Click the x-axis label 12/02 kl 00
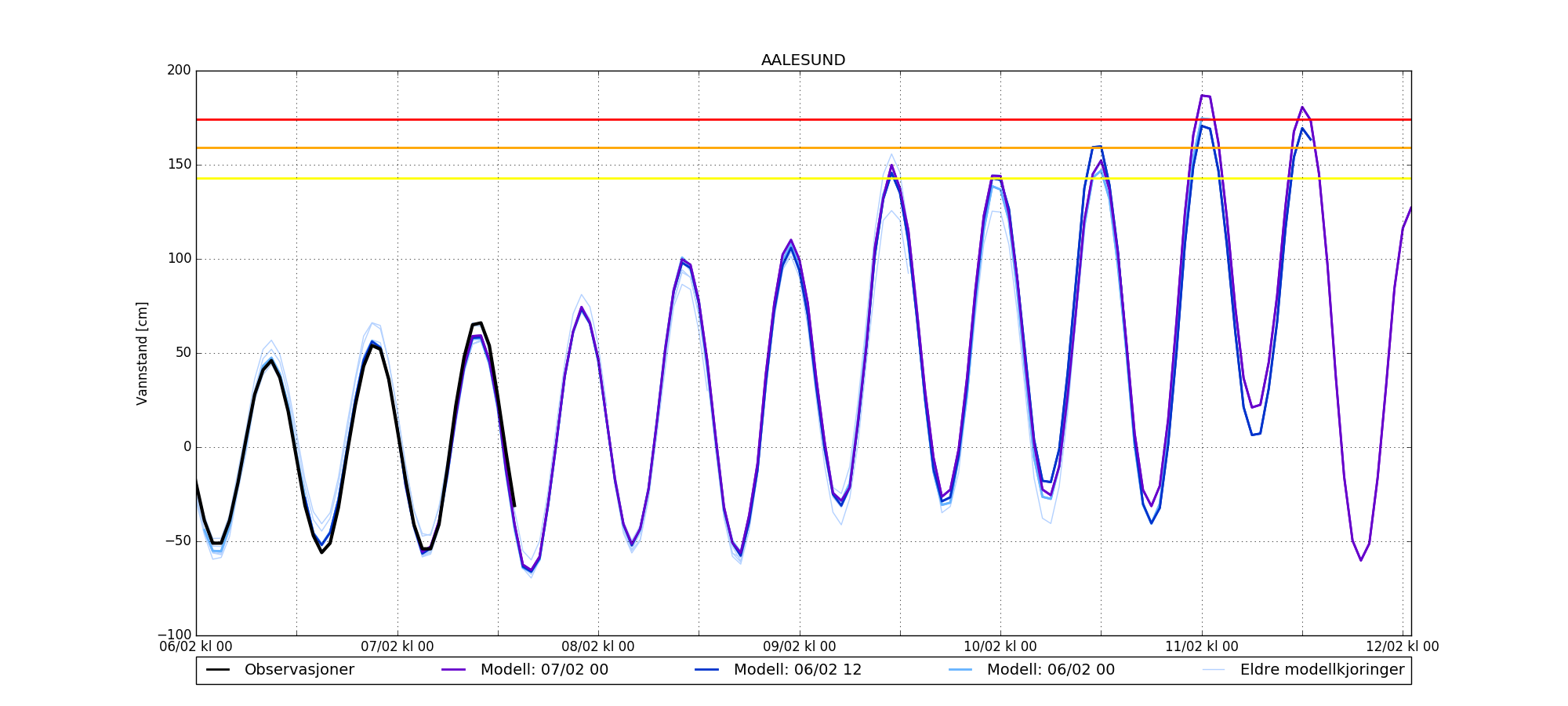The height and width of the screenshot is (706, 1568). pos(1403,647)
